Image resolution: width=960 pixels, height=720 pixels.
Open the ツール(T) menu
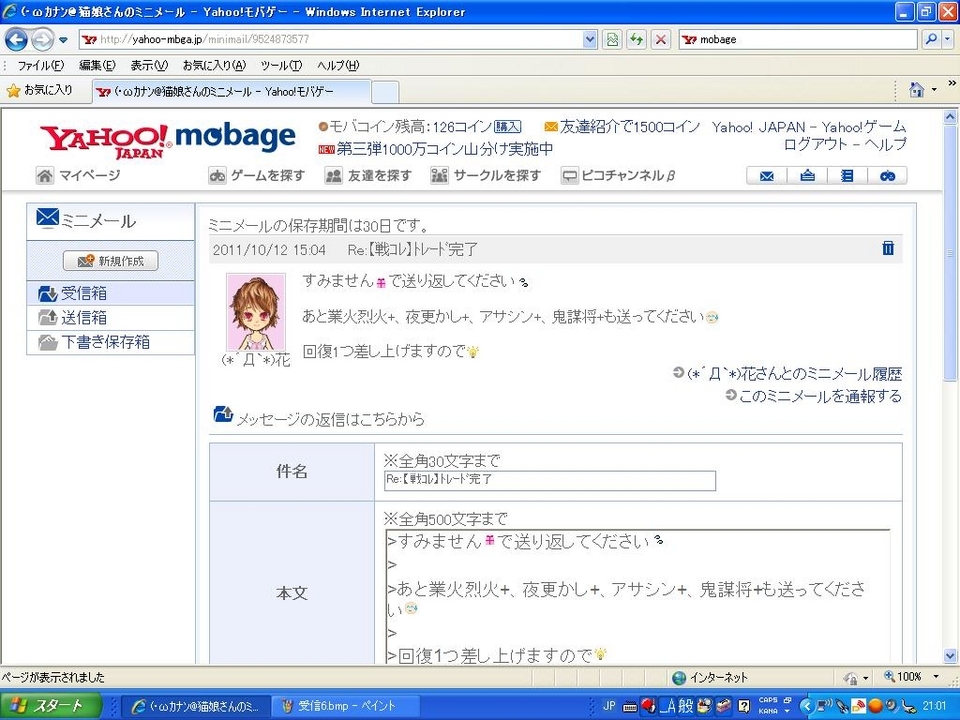tap(281, 66)
